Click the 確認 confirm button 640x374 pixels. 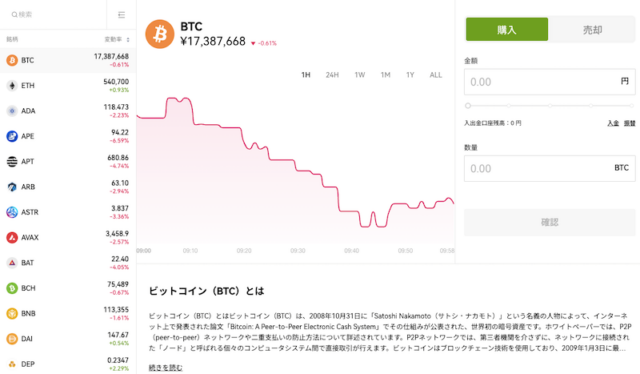[x=549, y=223]
